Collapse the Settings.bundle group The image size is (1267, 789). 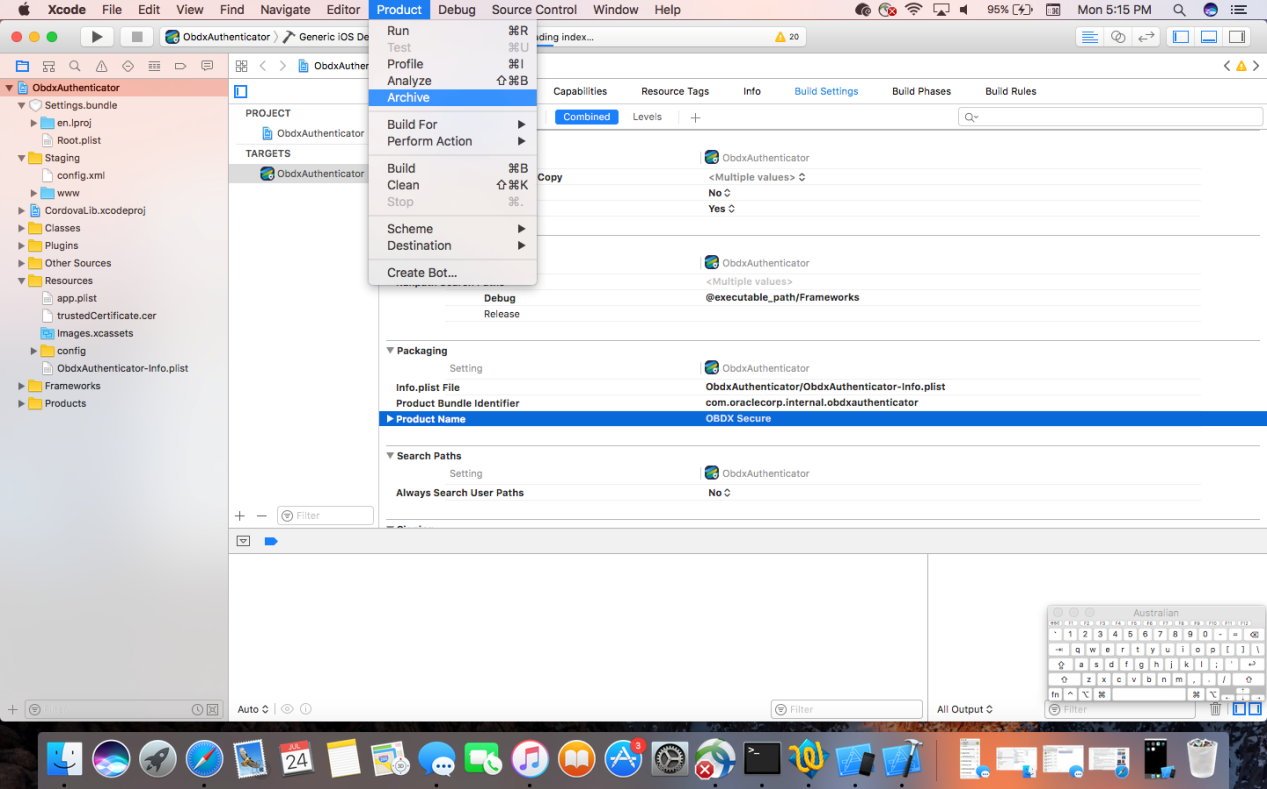pyautogui.click(x=21, y=105)
